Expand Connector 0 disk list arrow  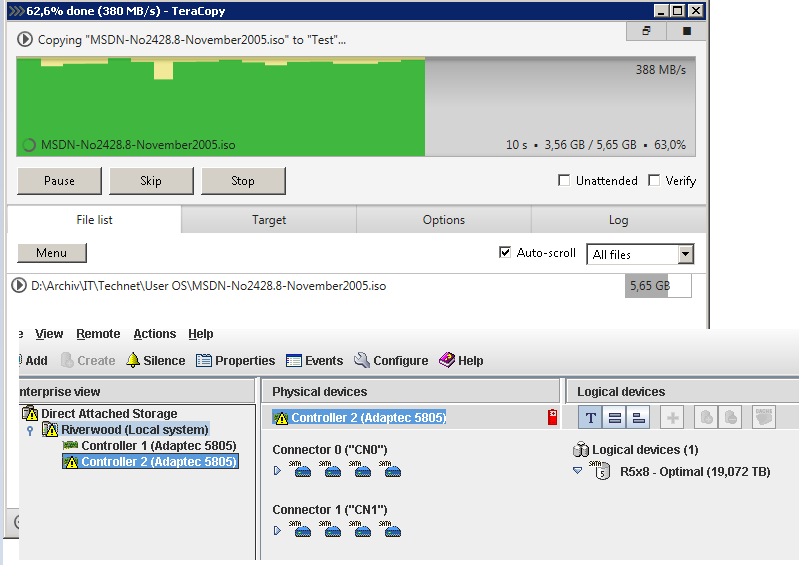(277, 471)
